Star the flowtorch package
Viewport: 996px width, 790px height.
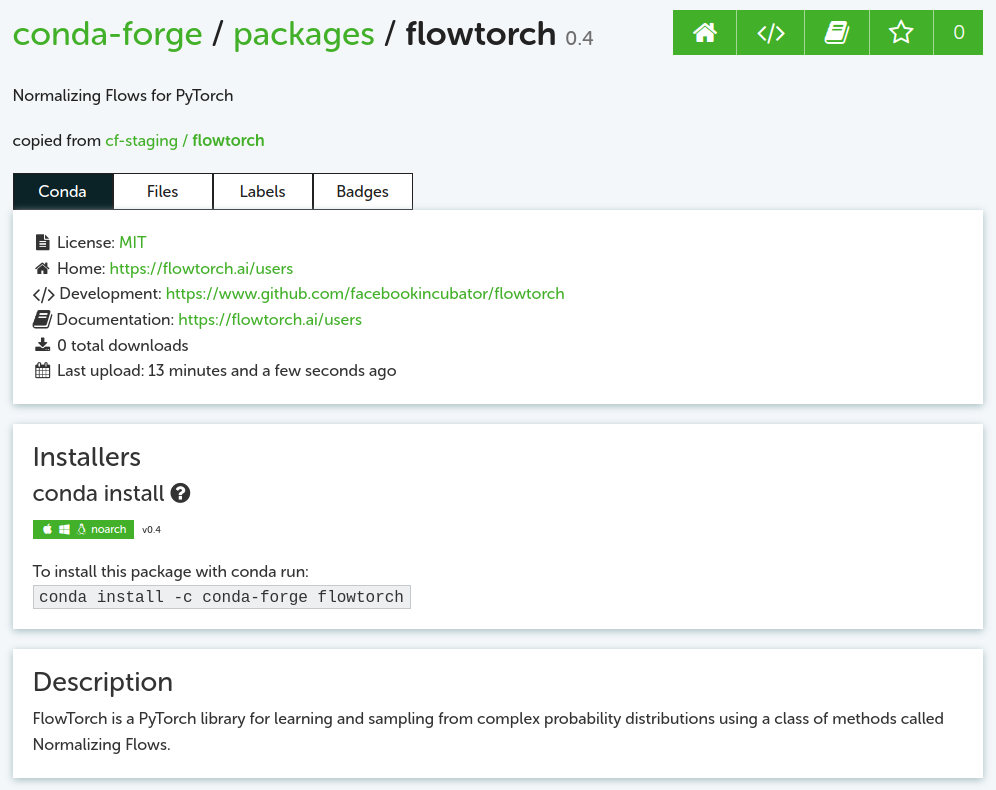tap(900, 32)
